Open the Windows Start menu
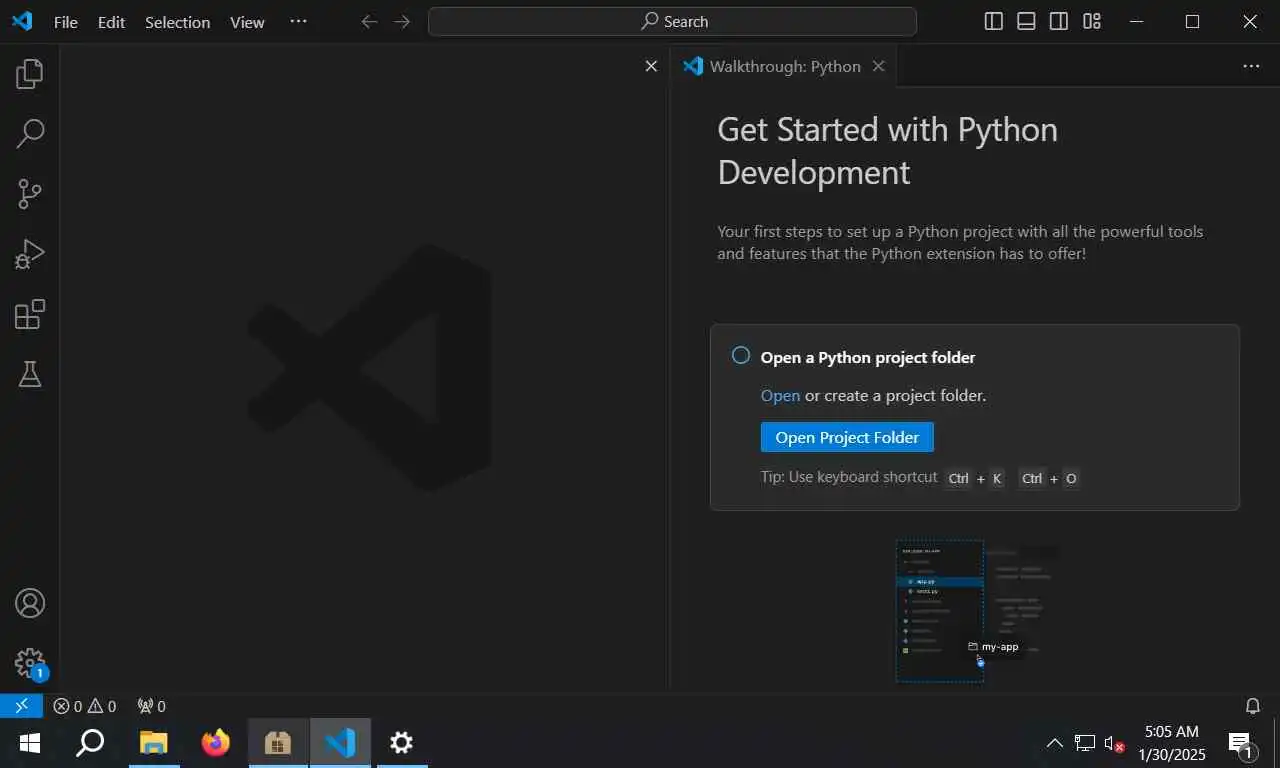 pyautogui.click(x=30, y=743)
